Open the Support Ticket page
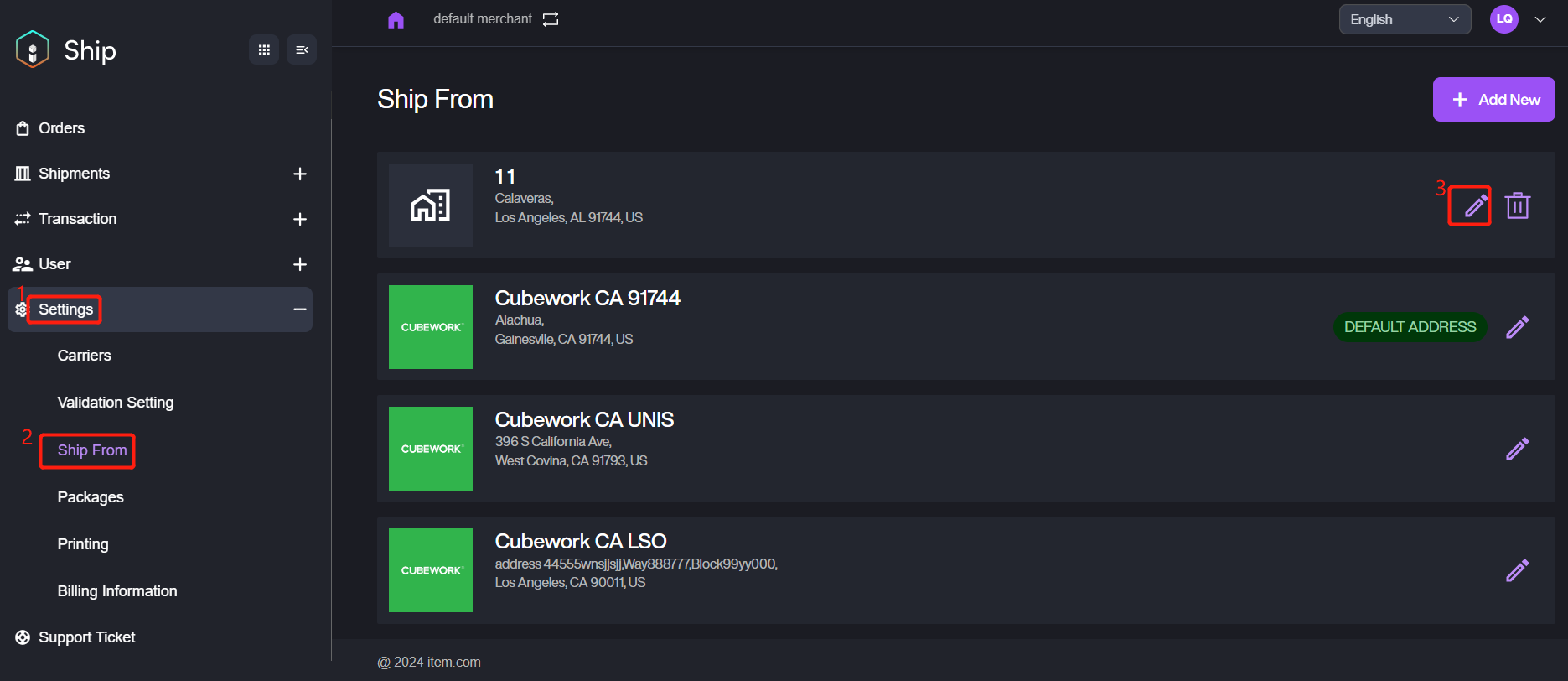 tap(86, 637)
